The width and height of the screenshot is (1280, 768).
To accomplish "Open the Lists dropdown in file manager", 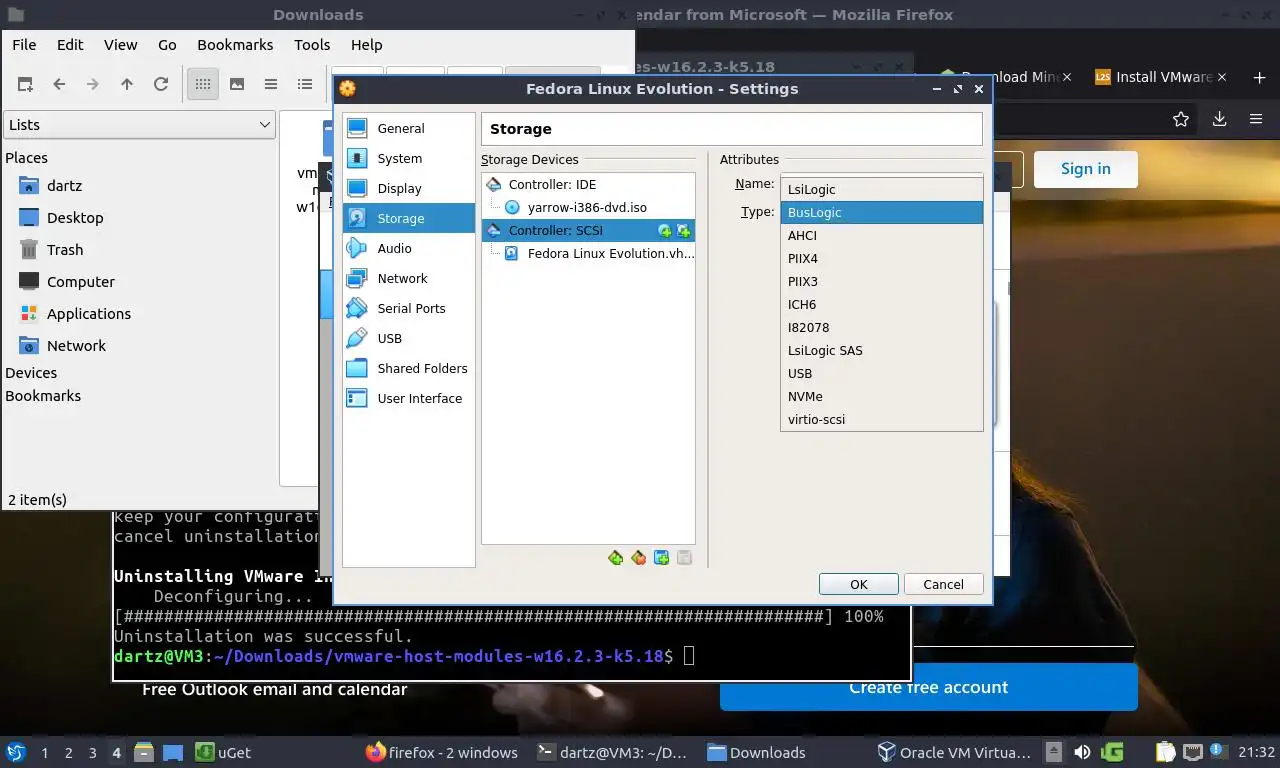I will (x=139, y=125).
